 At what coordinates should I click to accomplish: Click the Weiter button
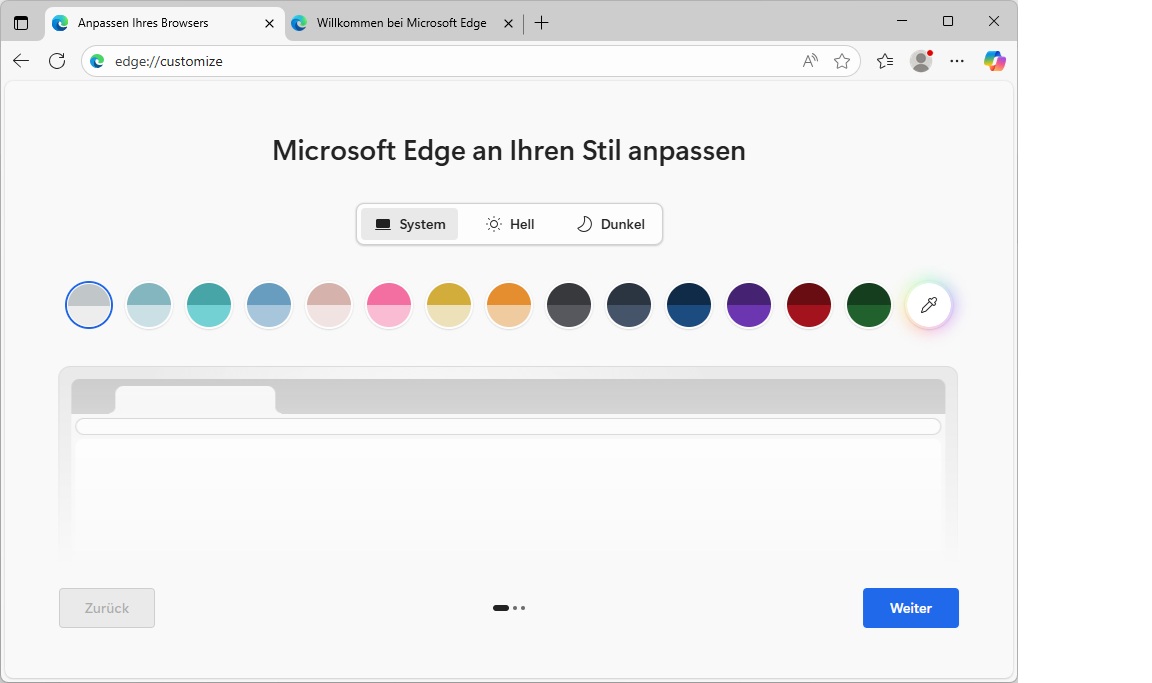[x=910, y=608]
